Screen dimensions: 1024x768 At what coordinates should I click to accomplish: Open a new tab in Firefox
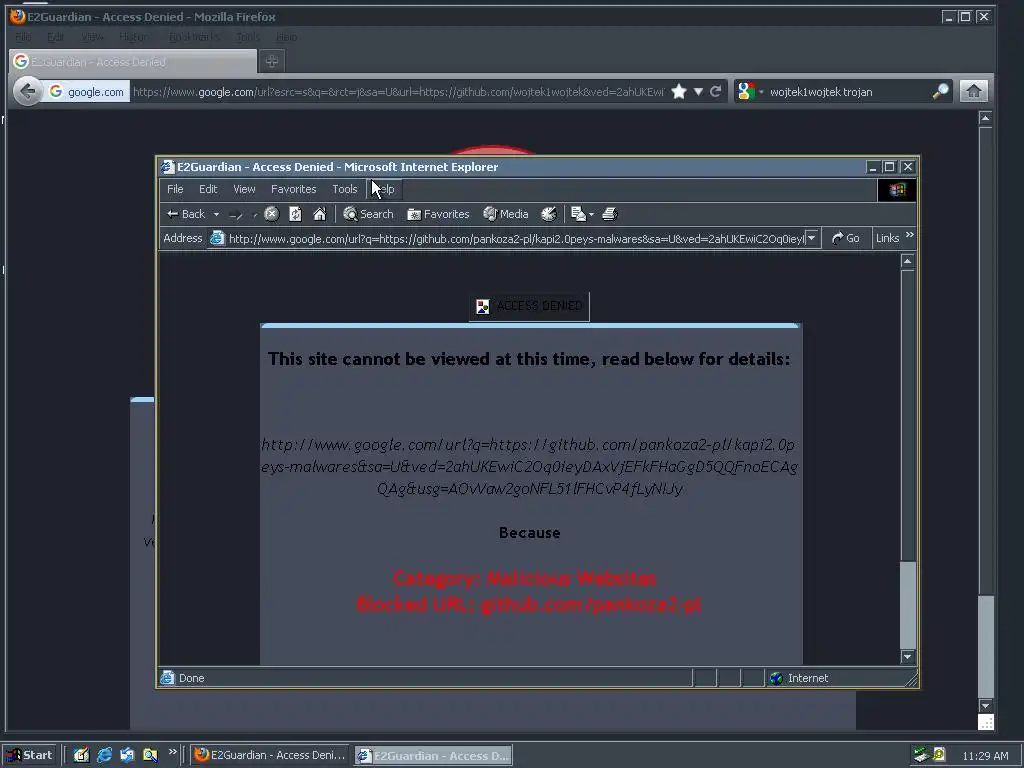[x=272, y=61]
